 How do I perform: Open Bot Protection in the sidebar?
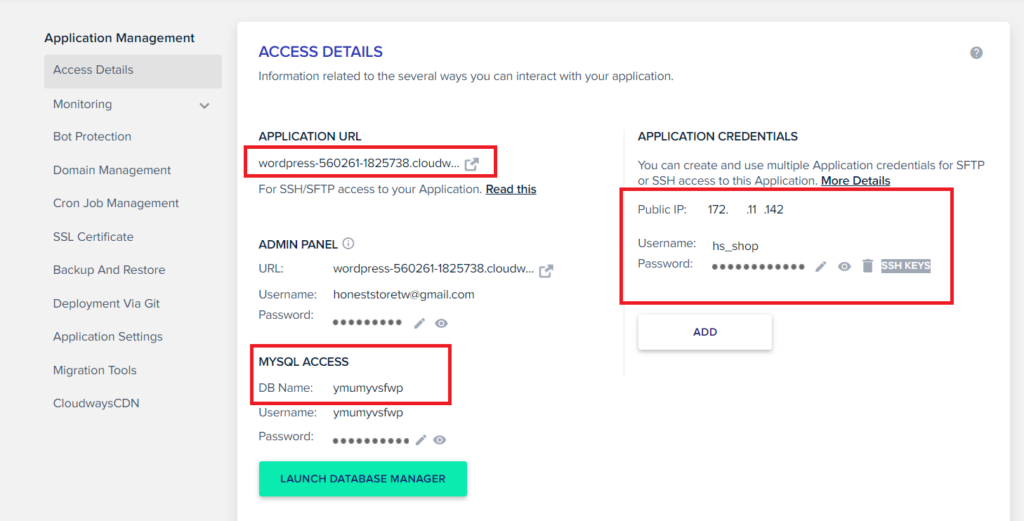(92, 137)
